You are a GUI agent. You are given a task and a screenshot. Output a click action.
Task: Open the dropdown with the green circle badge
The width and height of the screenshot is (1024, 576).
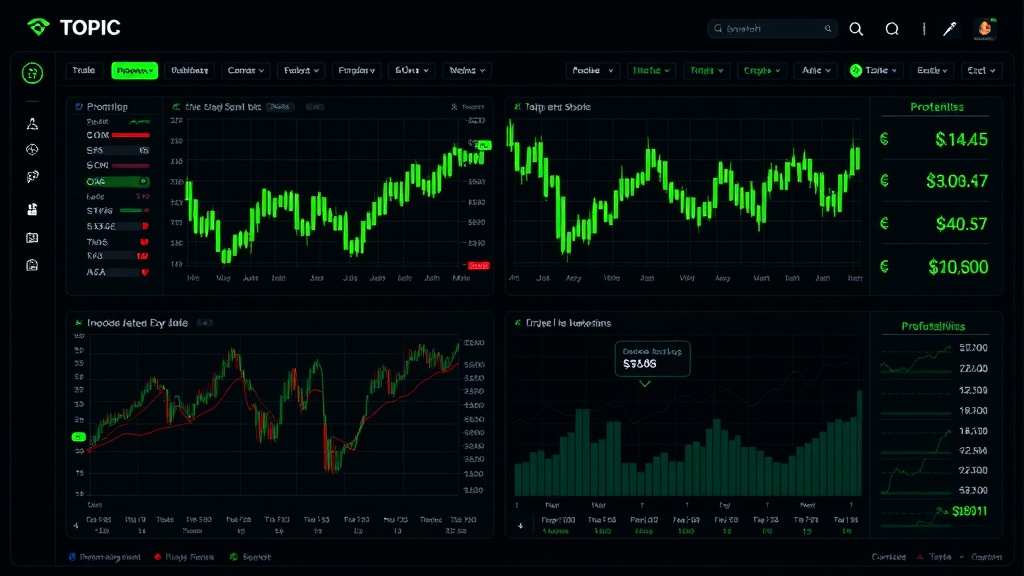pyautogui.click(x=873, y=71)
